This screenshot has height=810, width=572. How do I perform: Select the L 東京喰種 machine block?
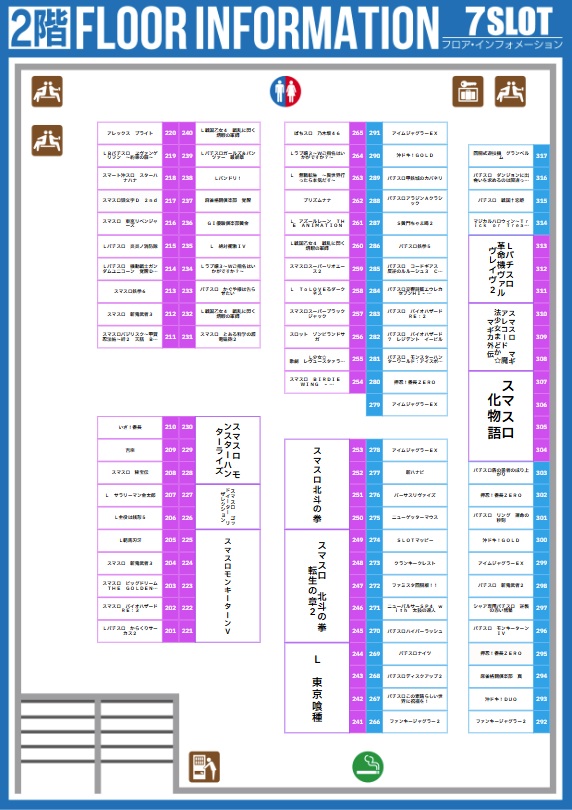(x=317, y=688)
